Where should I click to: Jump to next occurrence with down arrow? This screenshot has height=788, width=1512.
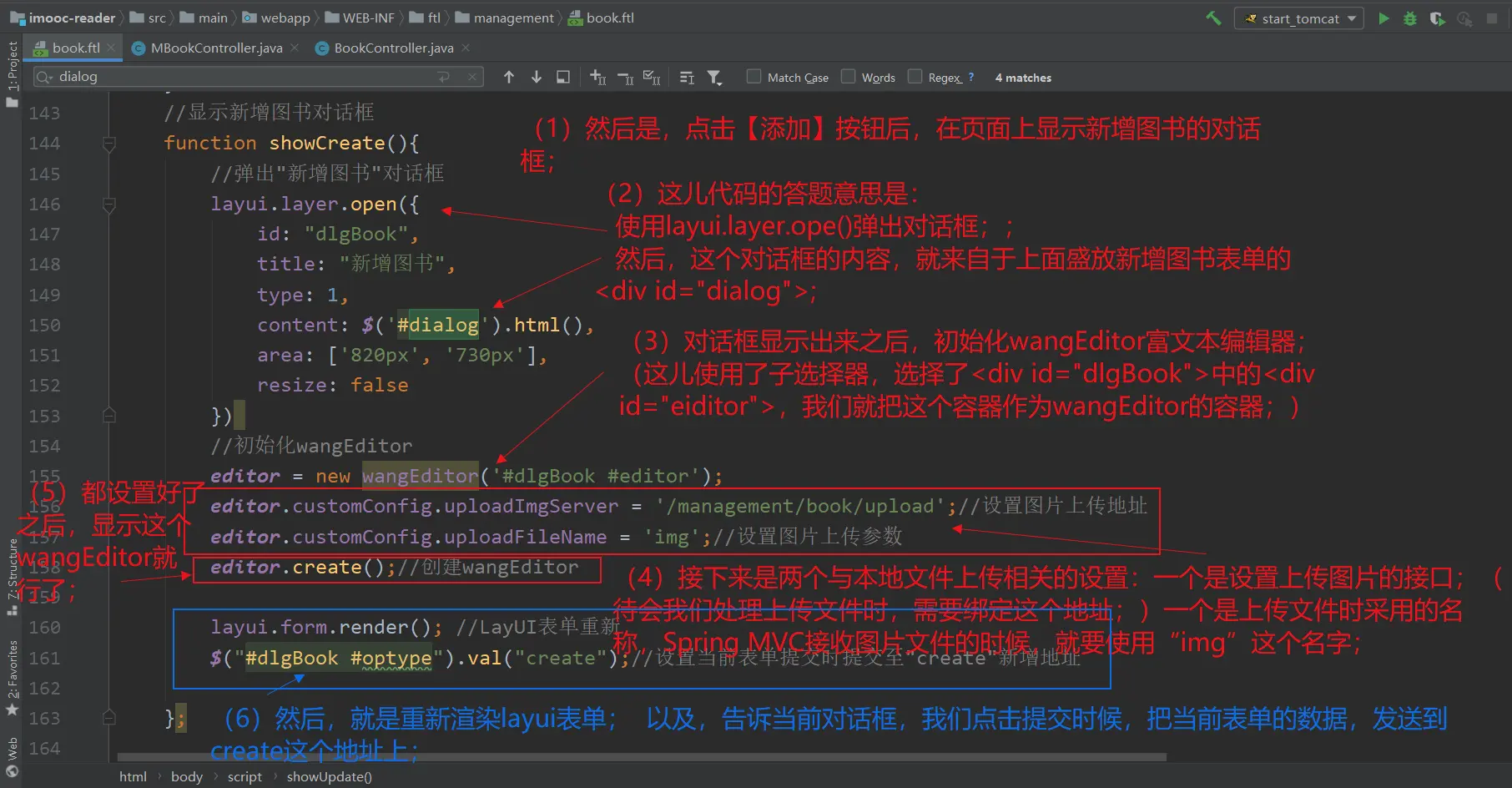pos(537,77)
